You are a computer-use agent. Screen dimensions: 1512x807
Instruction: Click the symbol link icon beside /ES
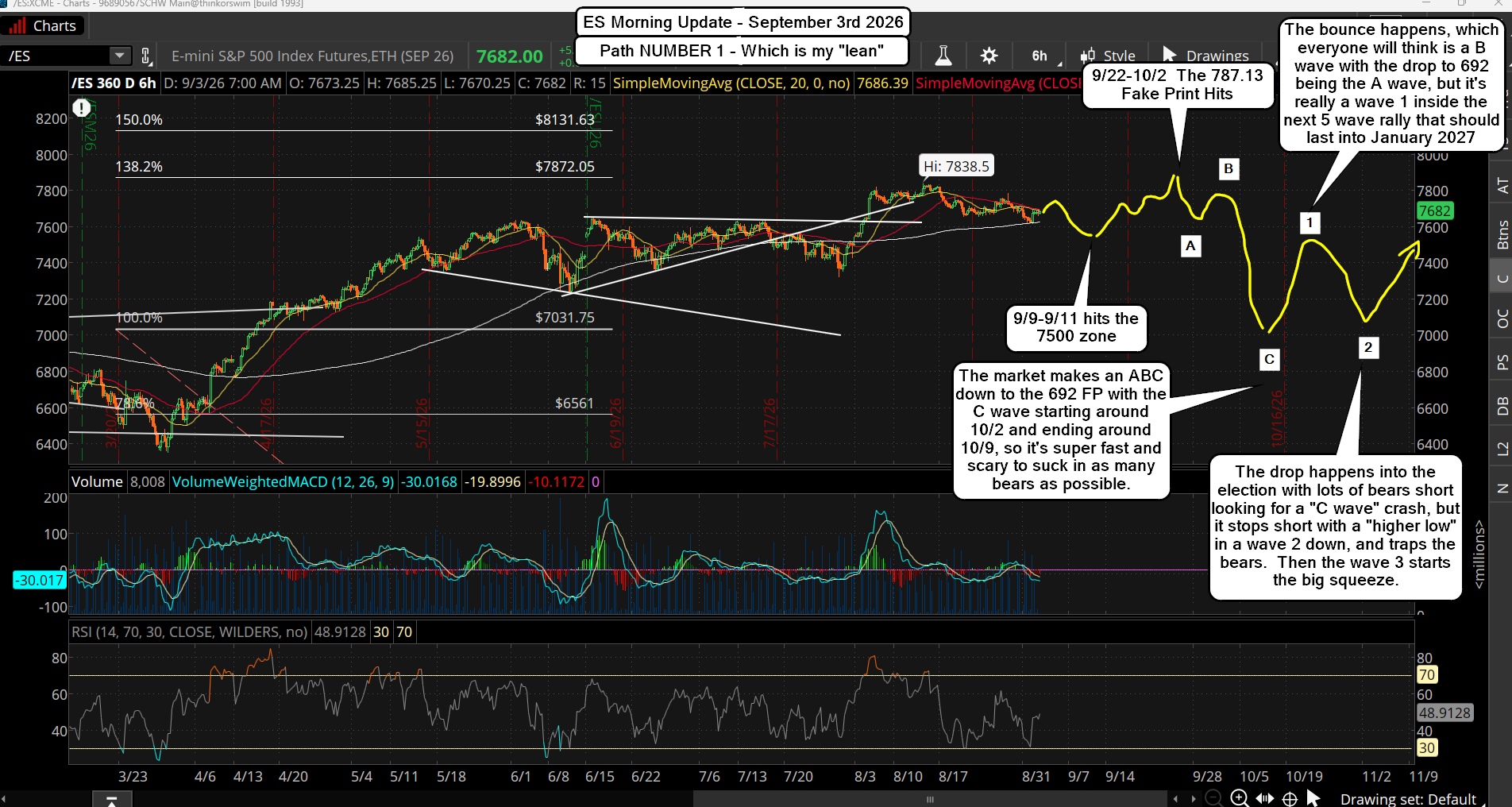pos(146,56)
